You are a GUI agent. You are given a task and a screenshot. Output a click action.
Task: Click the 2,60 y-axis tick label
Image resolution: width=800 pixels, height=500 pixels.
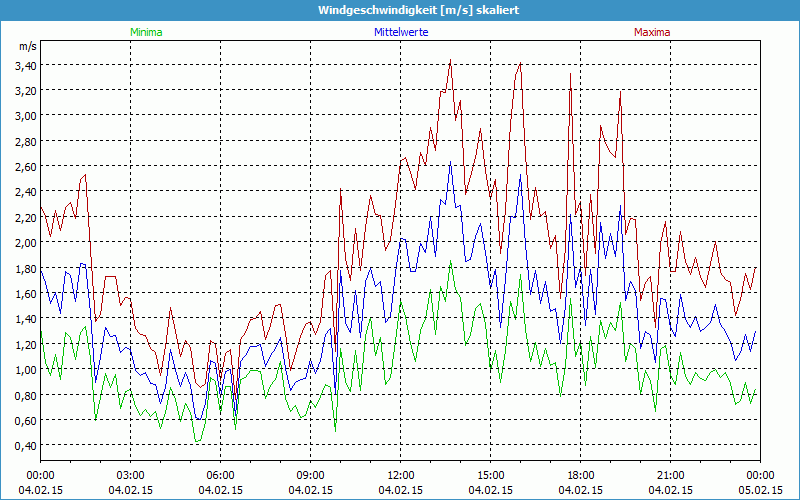26,167
